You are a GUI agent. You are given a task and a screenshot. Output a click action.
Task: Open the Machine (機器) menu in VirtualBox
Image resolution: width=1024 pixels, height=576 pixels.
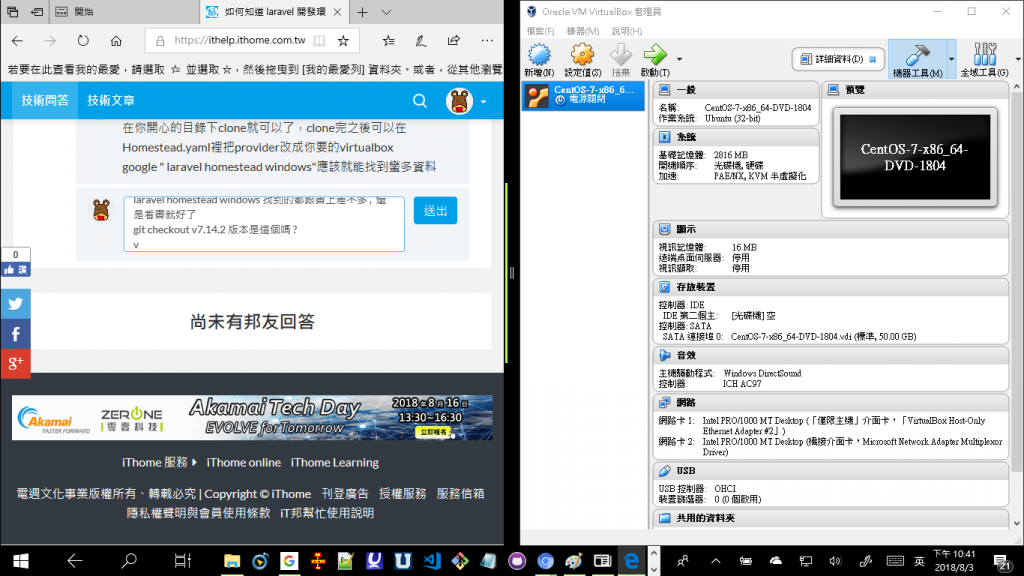point(583,31)
